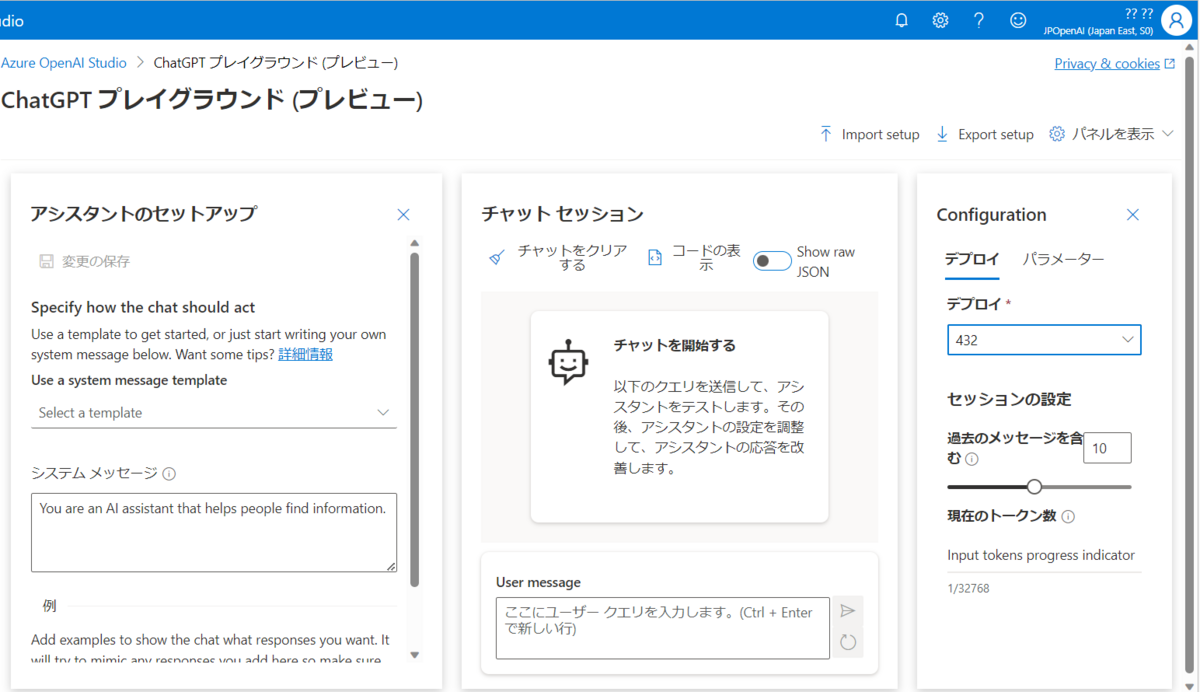Switch to the パラメーター tab
The image size is (1200, 692).
point(1063,259)
